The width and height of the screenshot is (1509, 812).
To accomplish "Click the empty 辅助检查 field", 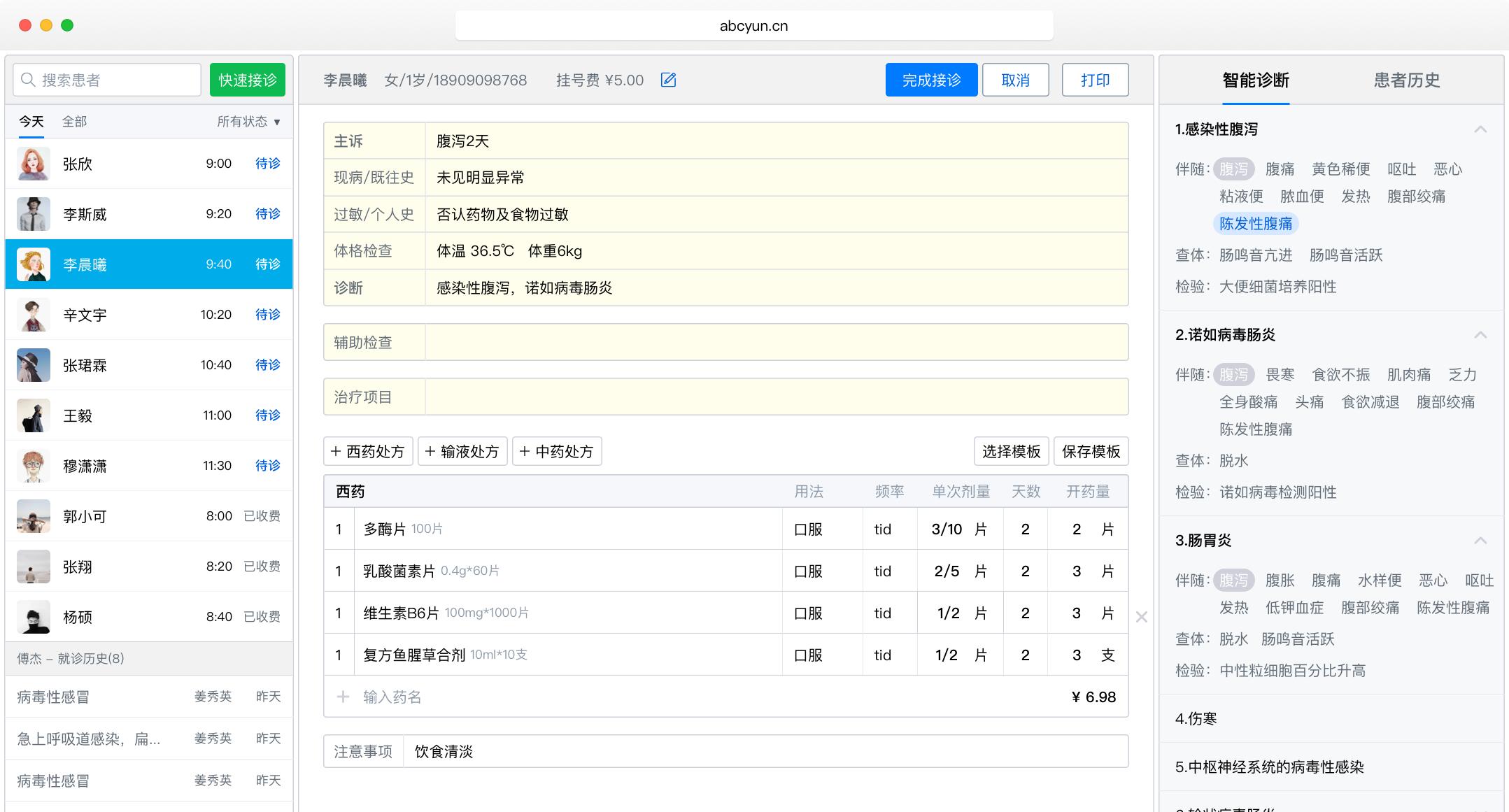I will point(777,342).
